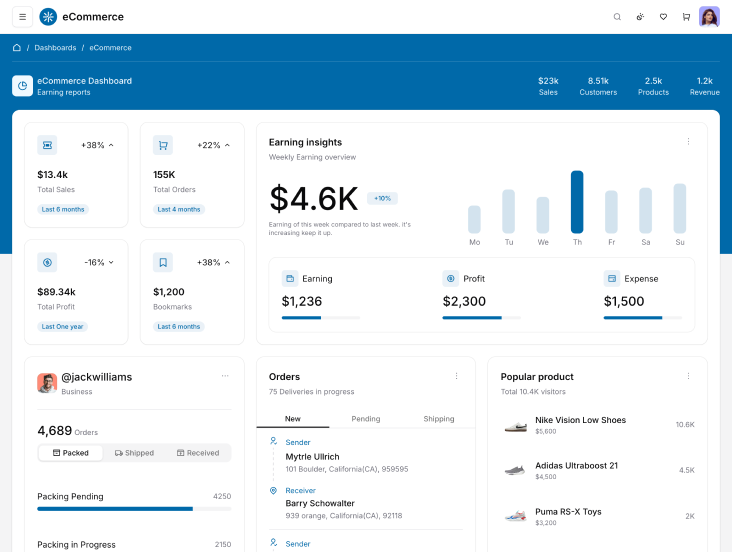
Task: Open Adidas Ultraboost 21 product name
Action: click(x=576, y=466)
